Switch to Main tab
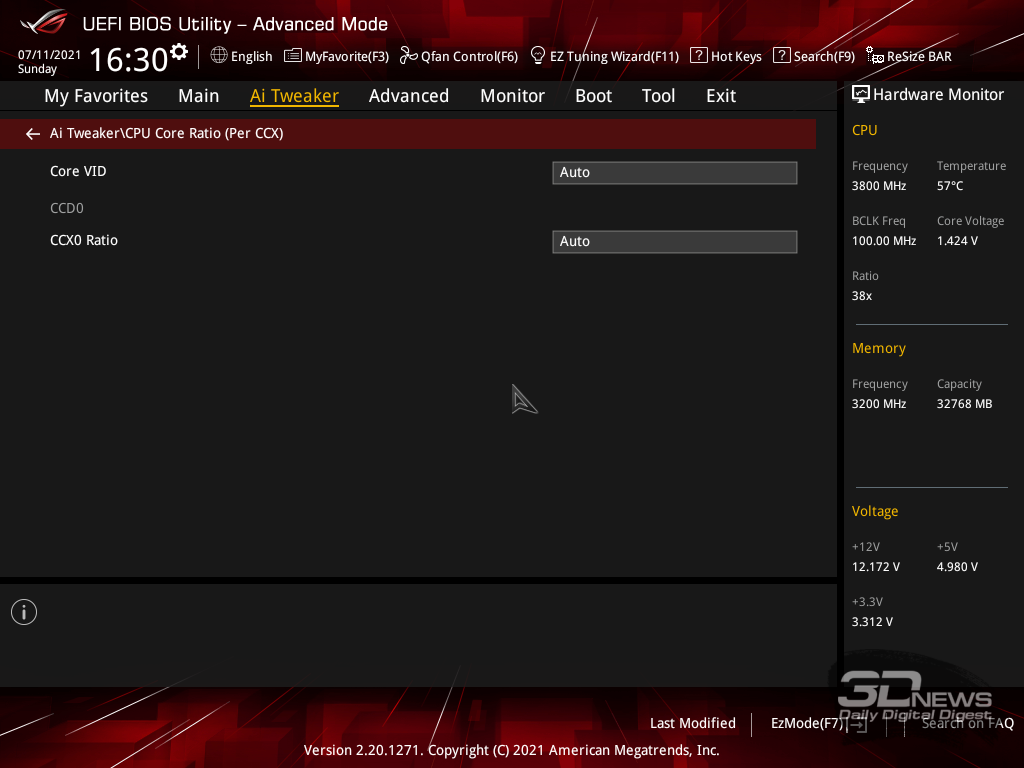Image resolution: width=1024 pixels, height=768 pixels. (199, 96)
